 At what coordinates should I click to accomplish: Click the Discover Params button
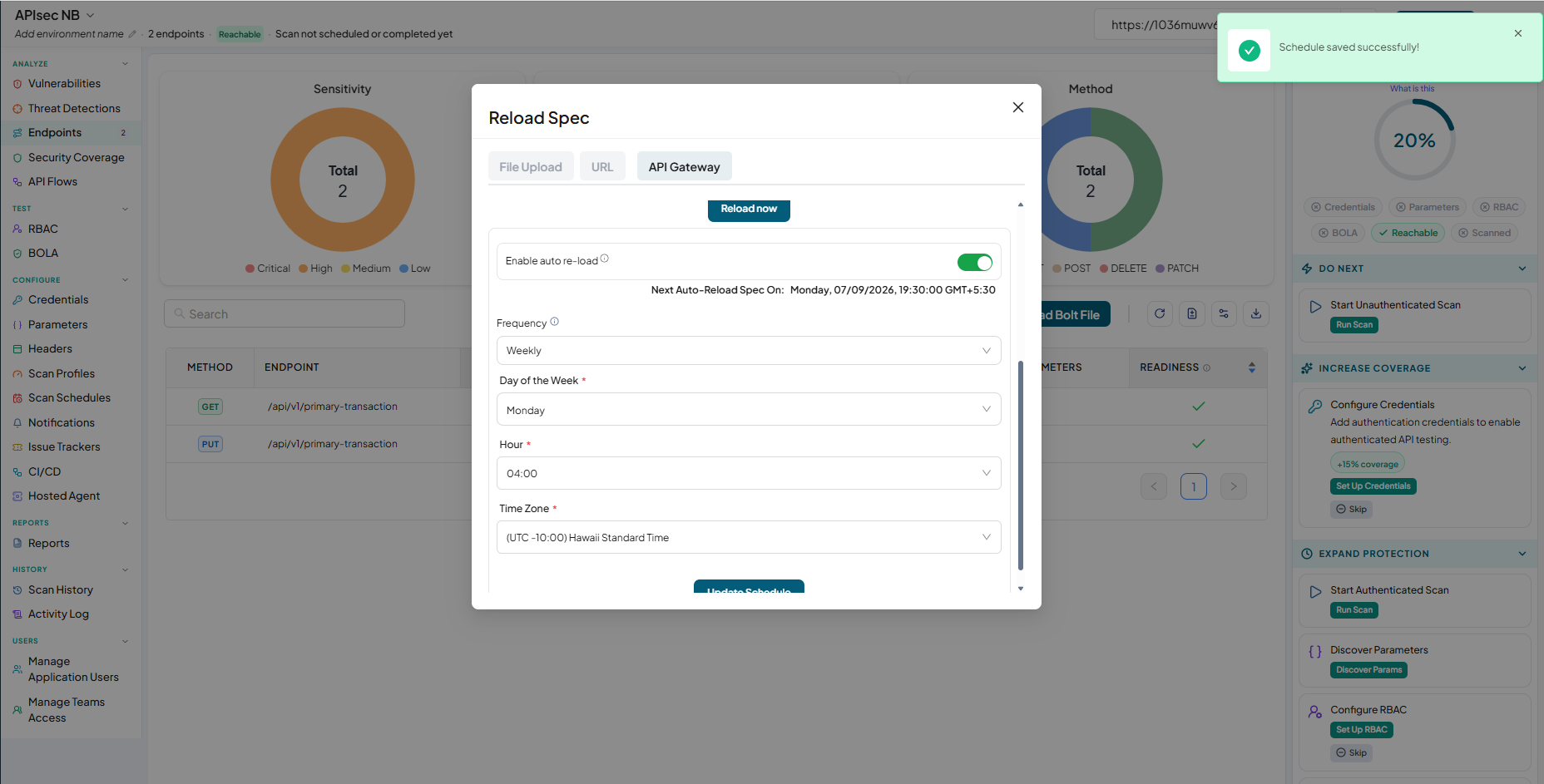1368,670
